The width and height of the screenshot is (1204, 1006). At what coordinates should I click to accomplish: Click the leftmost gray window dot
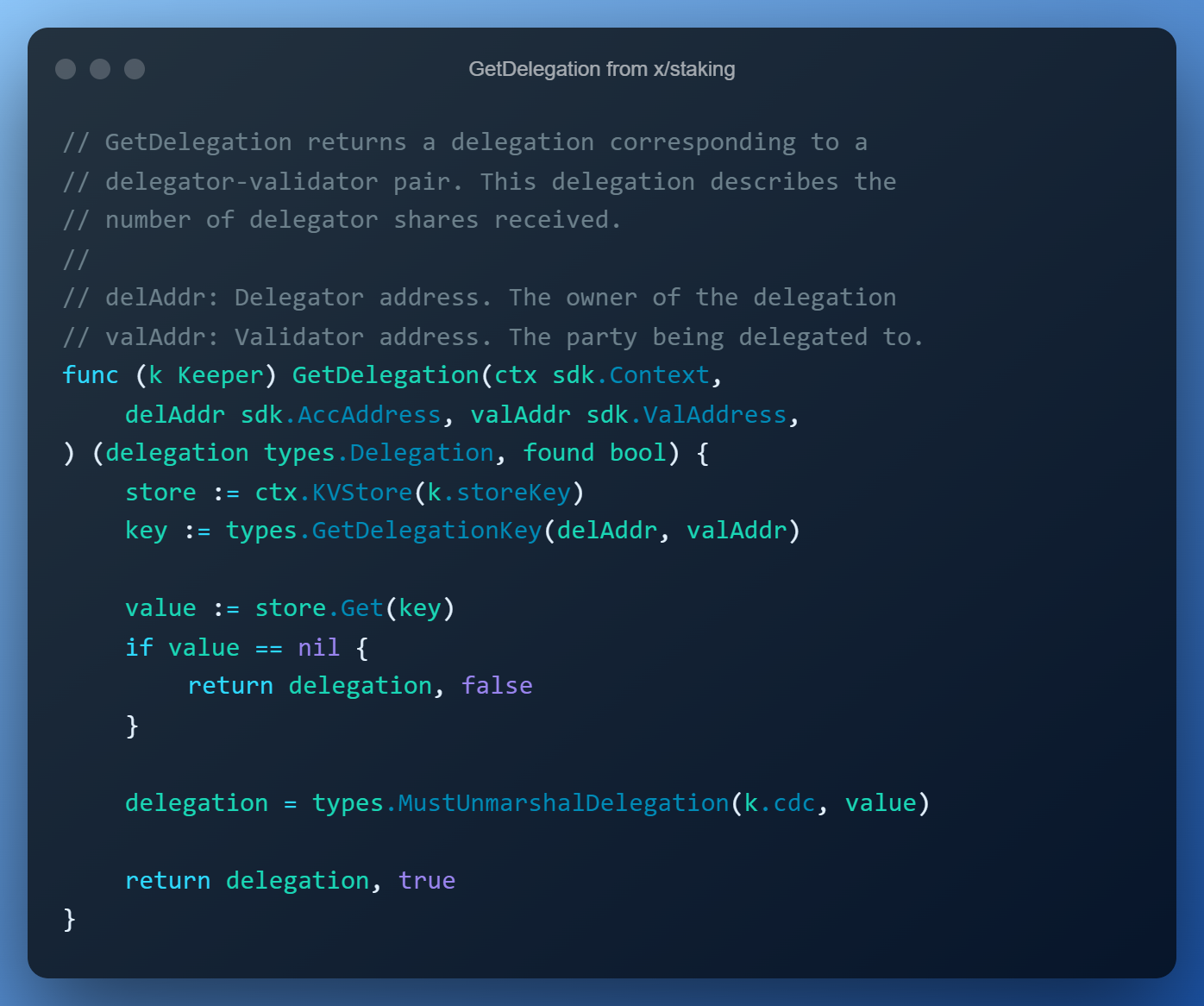click(x=66, y=69)
